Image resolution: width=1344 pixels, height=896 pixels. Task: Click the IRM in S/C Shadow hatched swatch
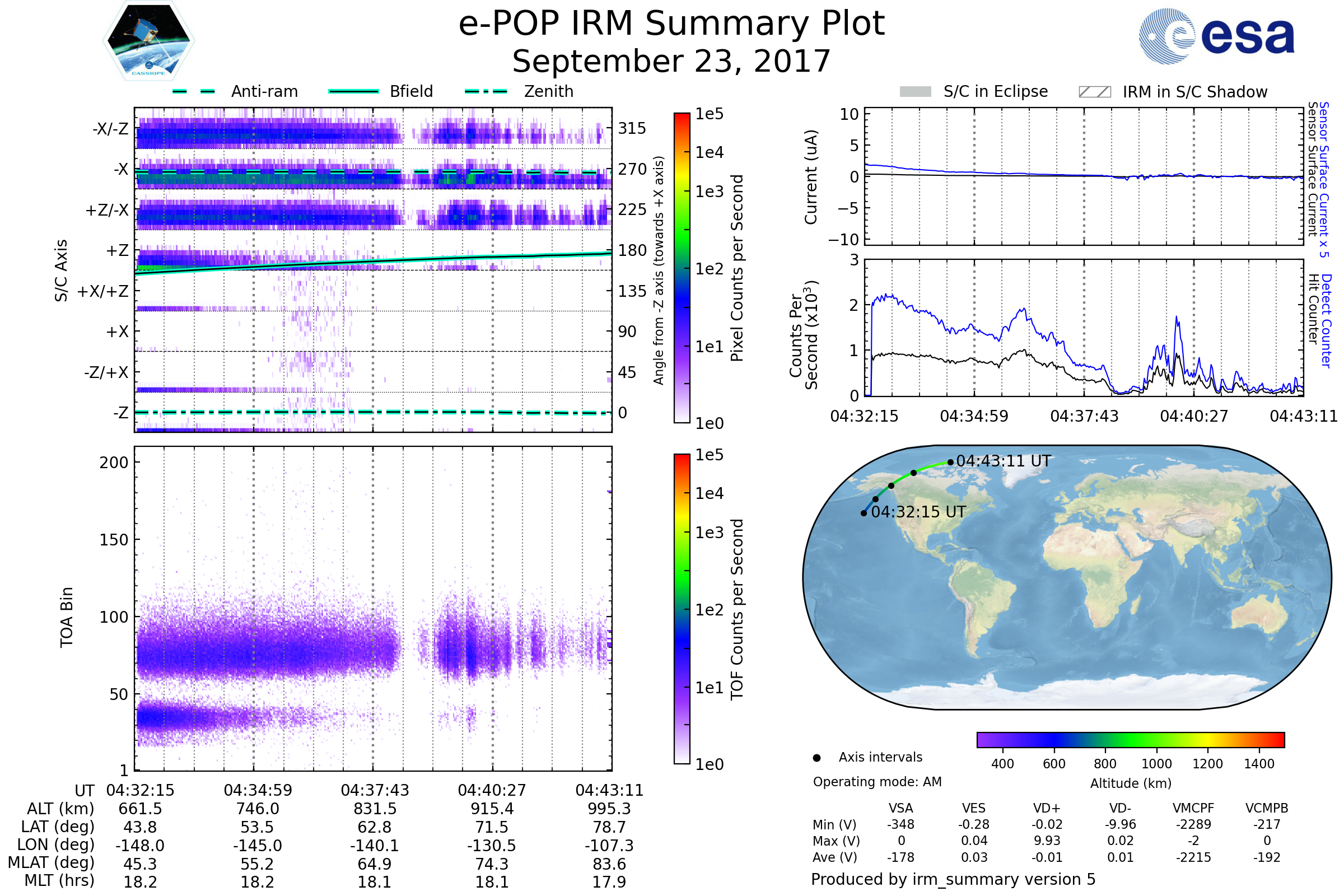tap(1094, 92)
